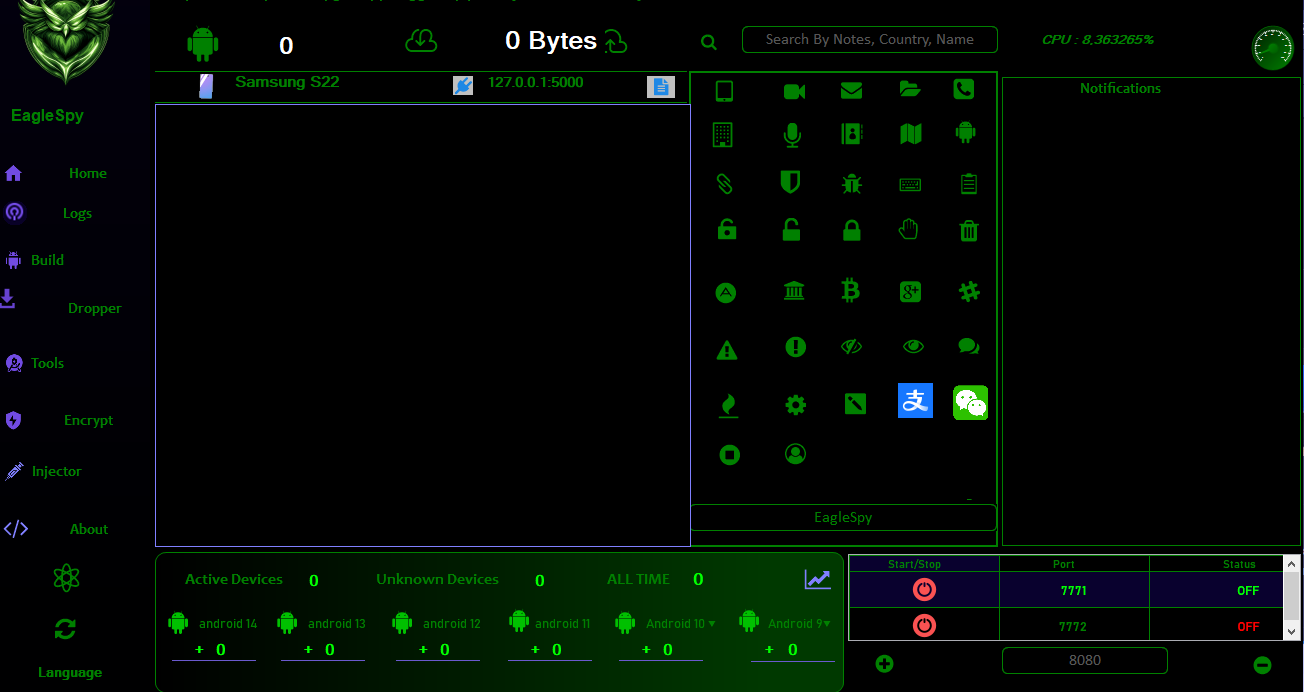Image resolution: width=1304 pixels, height=692 pixels.
Task: Open the Logs section
Action: (77, 213)
